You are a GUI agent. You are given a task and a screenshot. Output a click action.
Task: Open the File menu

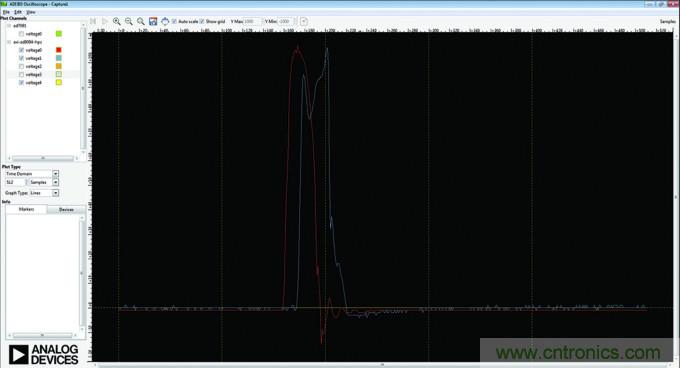(6, 12)
